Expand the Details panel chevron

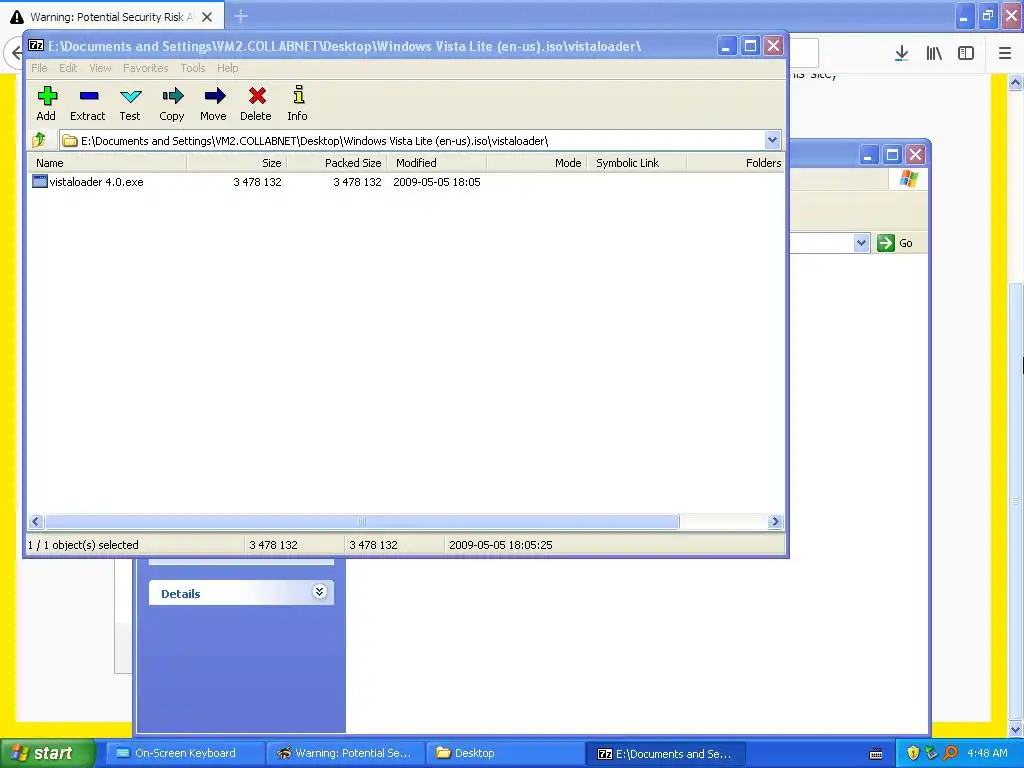(x=319, y=592)
